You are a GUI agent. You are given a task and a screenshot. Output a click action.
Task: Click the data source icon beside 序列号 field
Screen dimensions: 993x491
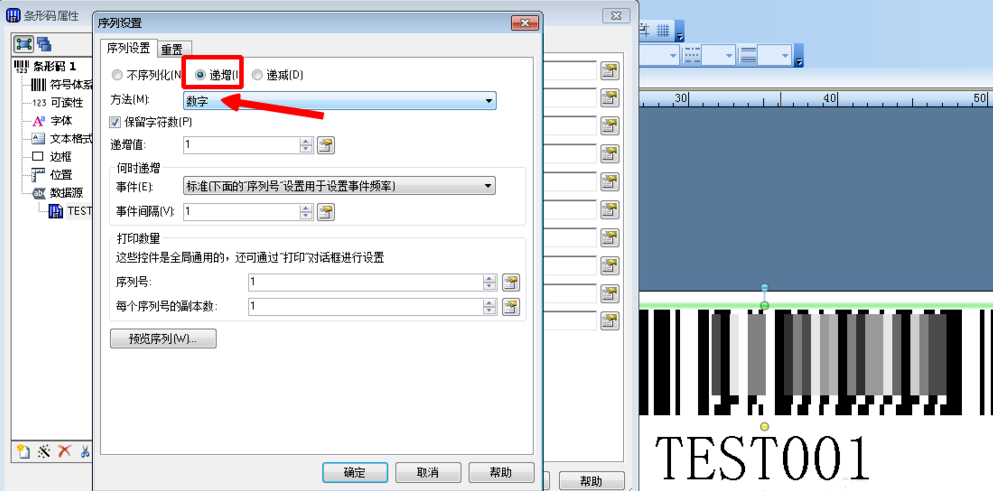coord(510,282)
